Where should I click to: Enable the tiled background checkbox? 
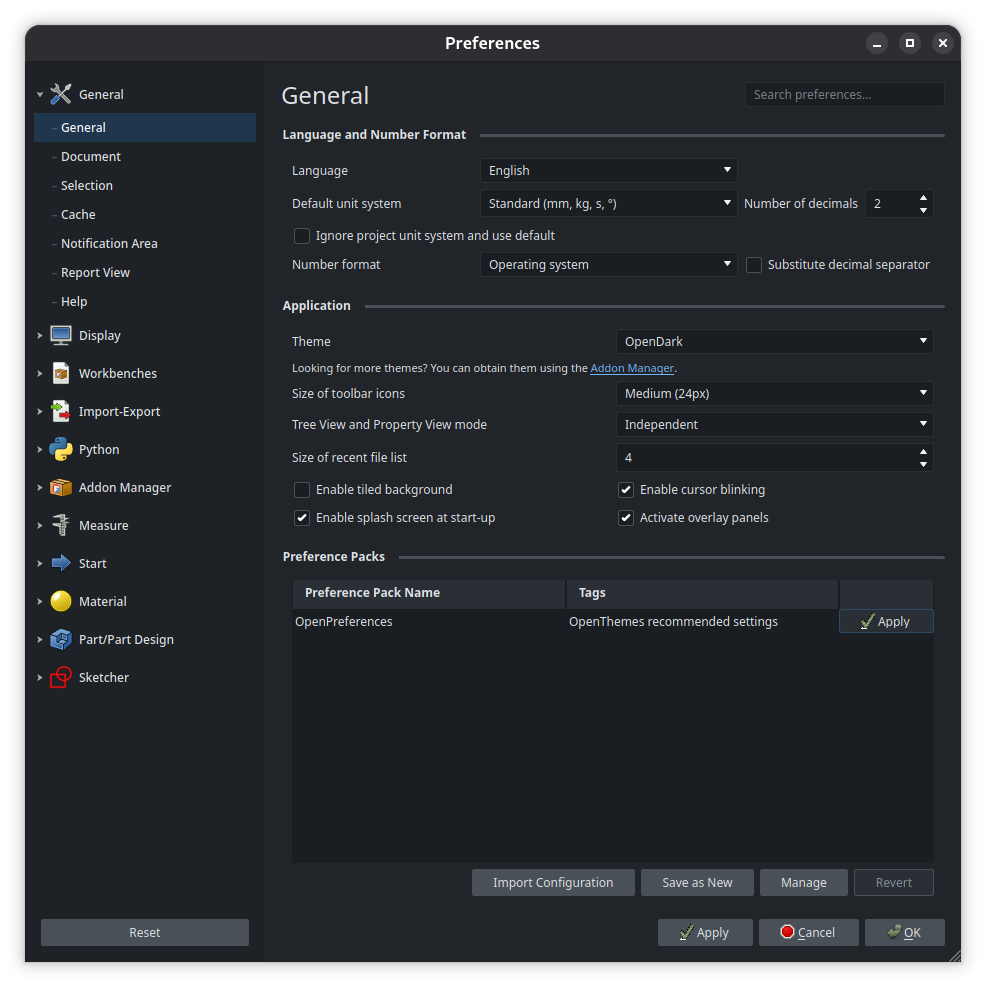(x=302, y=490)
